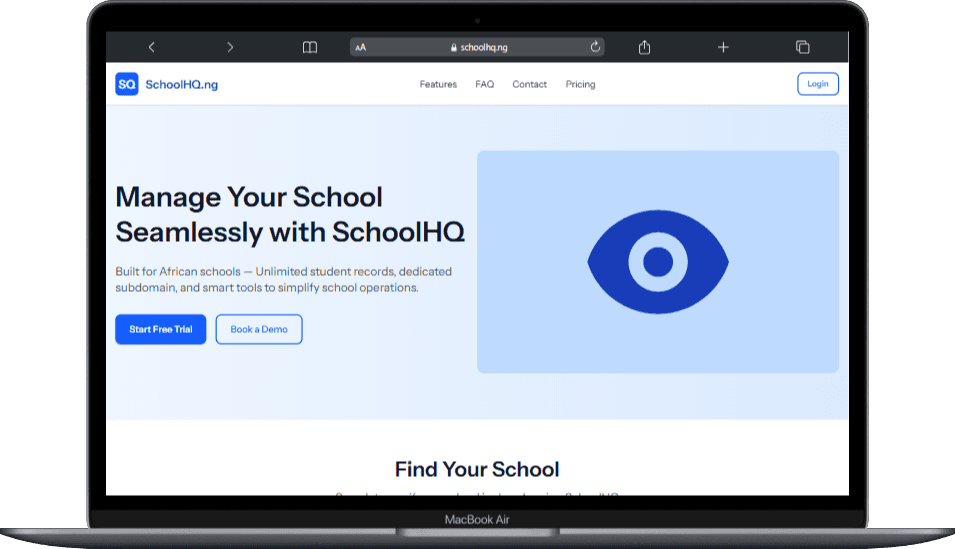Click the Start Free Trial button
This screenshot has width=955, height=549.
tap(161, 329)
